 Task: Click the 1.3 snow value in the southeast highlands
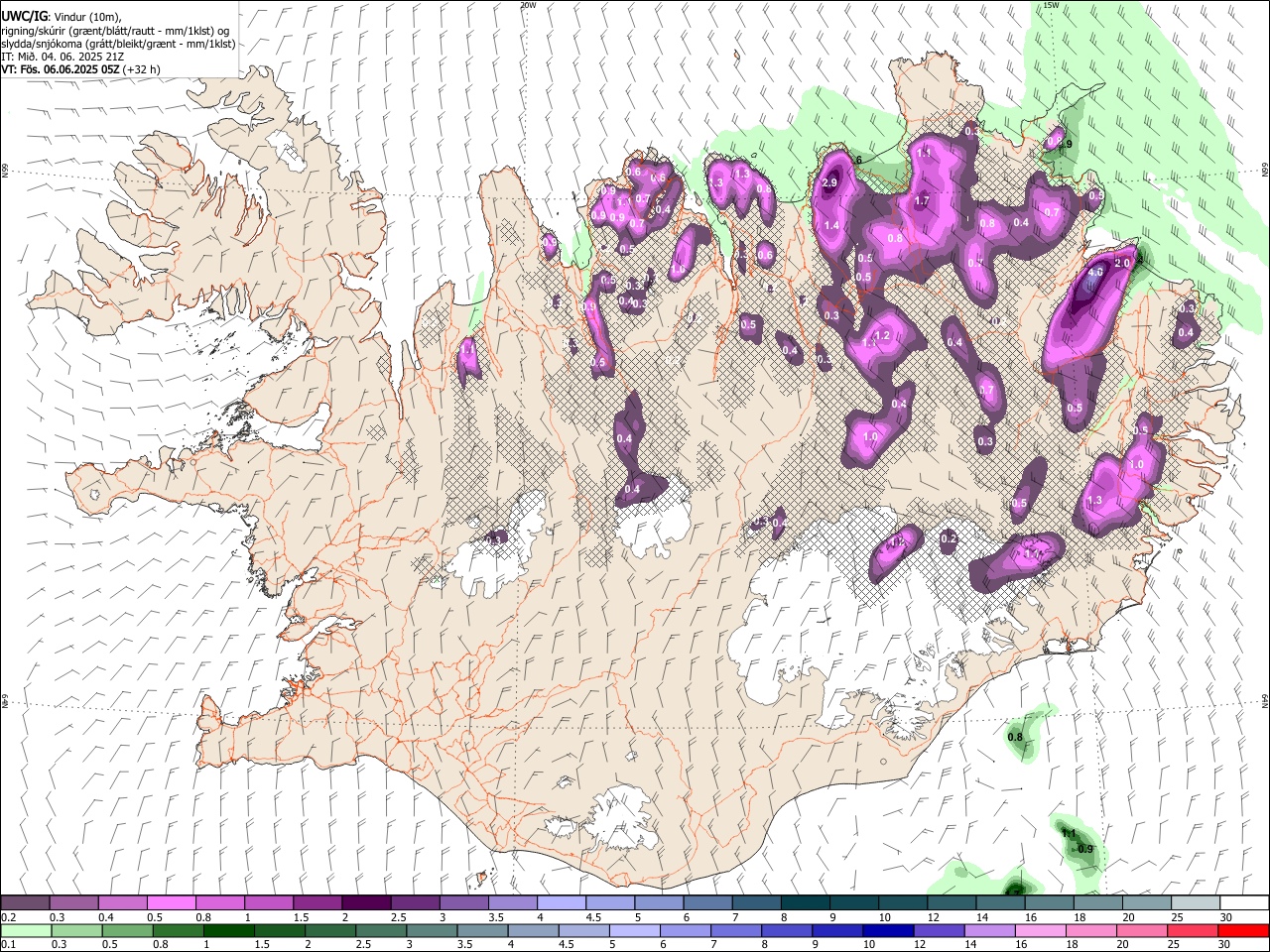click(1095, 501)
